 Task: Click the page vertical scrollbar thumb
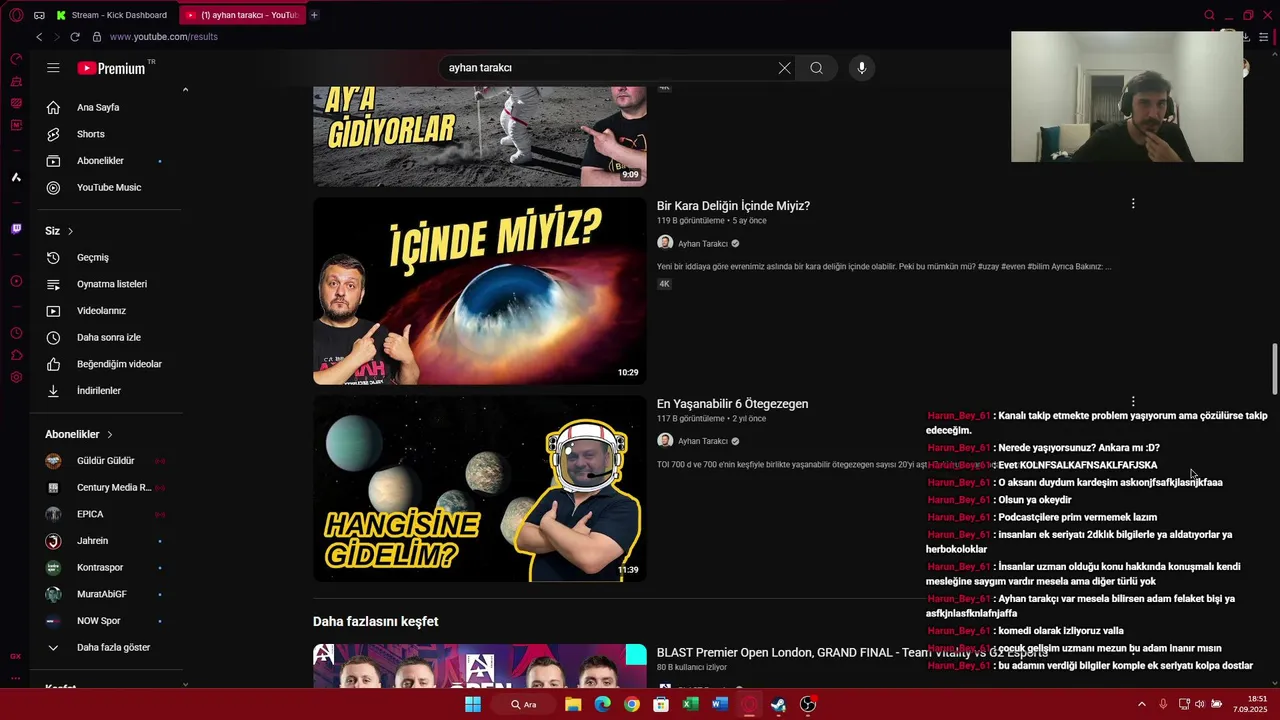(1274, 369)
